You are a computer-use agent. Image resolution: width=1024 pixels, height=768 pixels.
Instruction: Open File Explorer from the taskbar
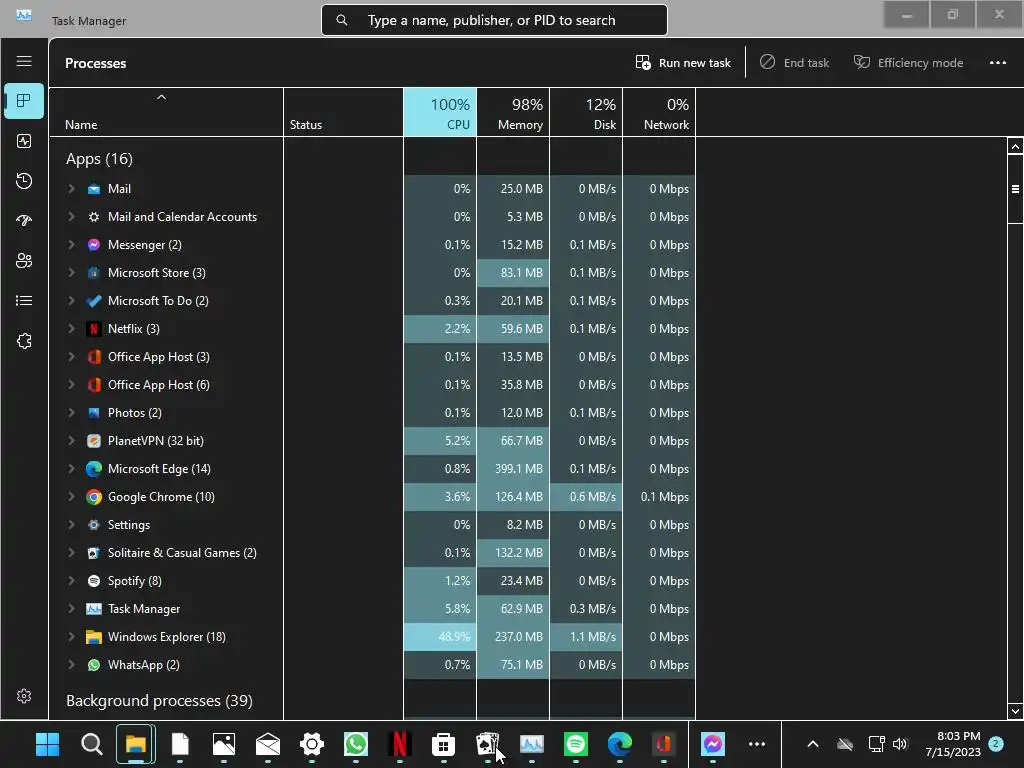(x=136, y=744)
